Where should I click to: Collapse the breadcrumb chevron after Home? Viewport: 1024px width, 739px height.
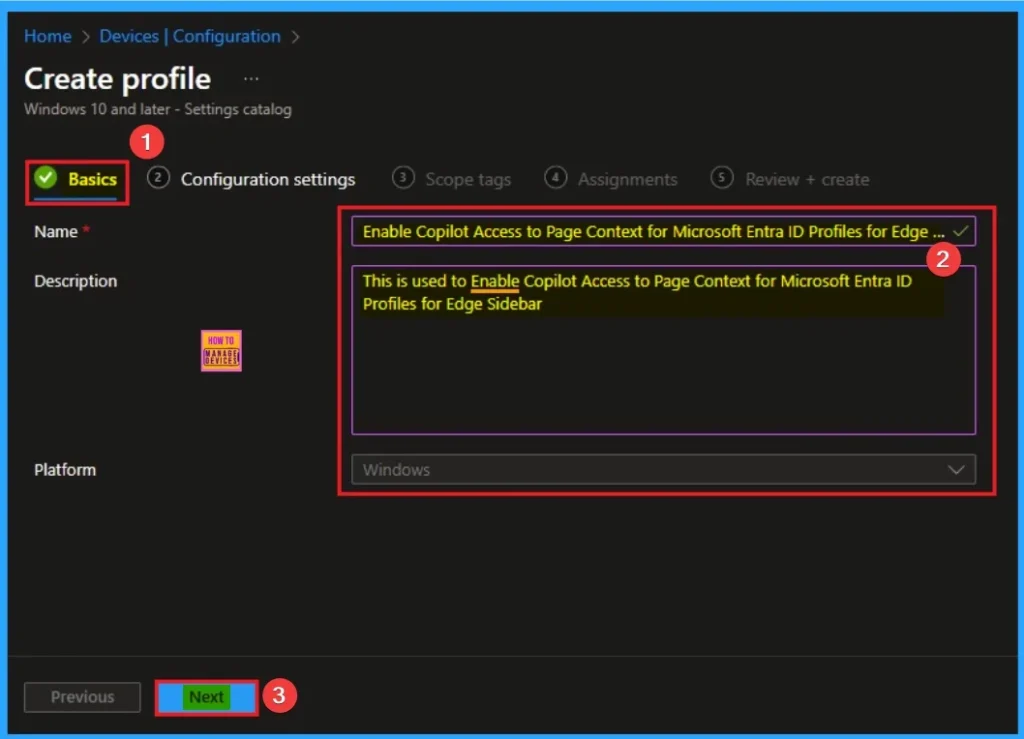84,36
